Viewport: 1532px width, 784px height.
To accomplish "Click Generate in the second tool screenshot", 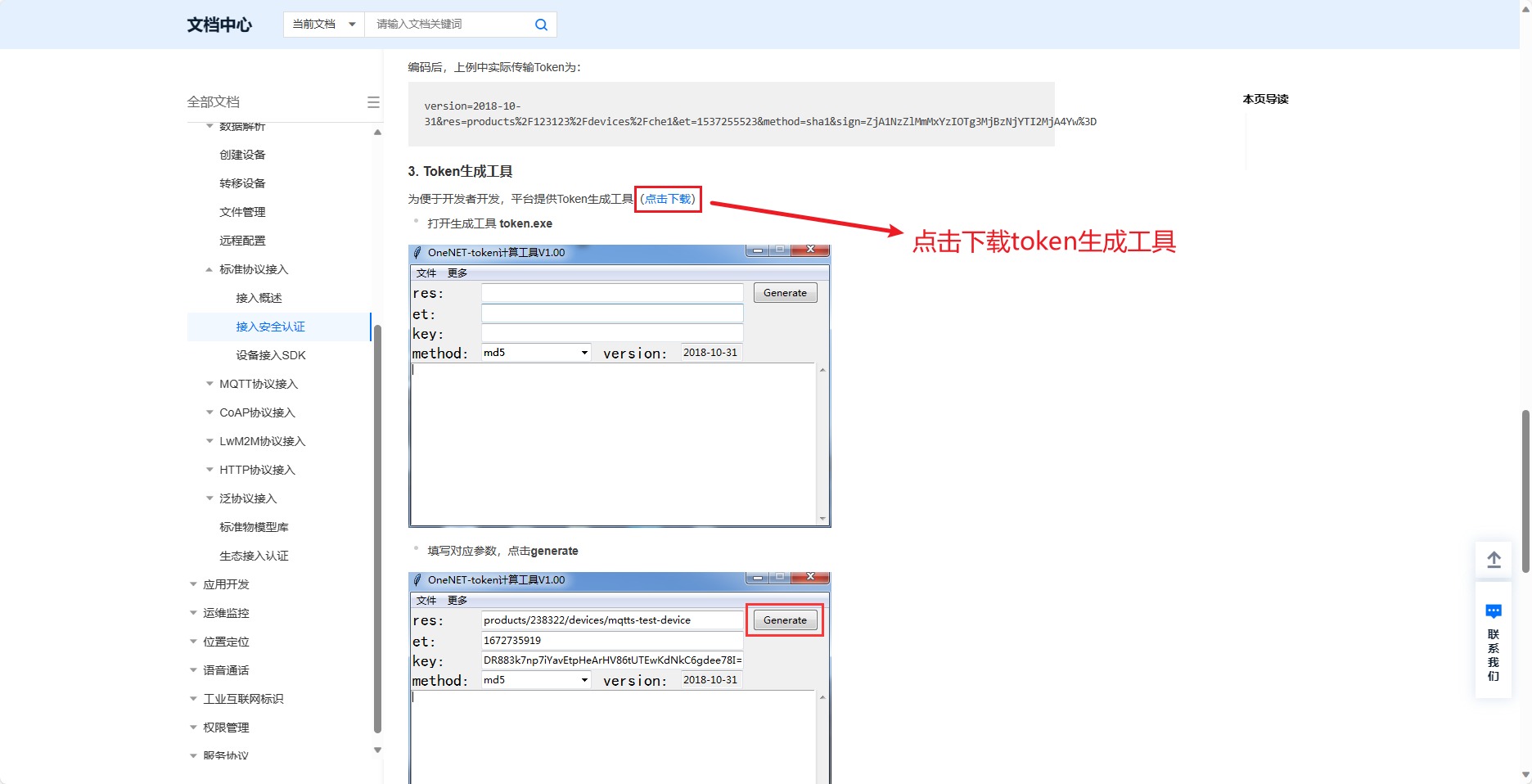I will [x=785, y=620].
